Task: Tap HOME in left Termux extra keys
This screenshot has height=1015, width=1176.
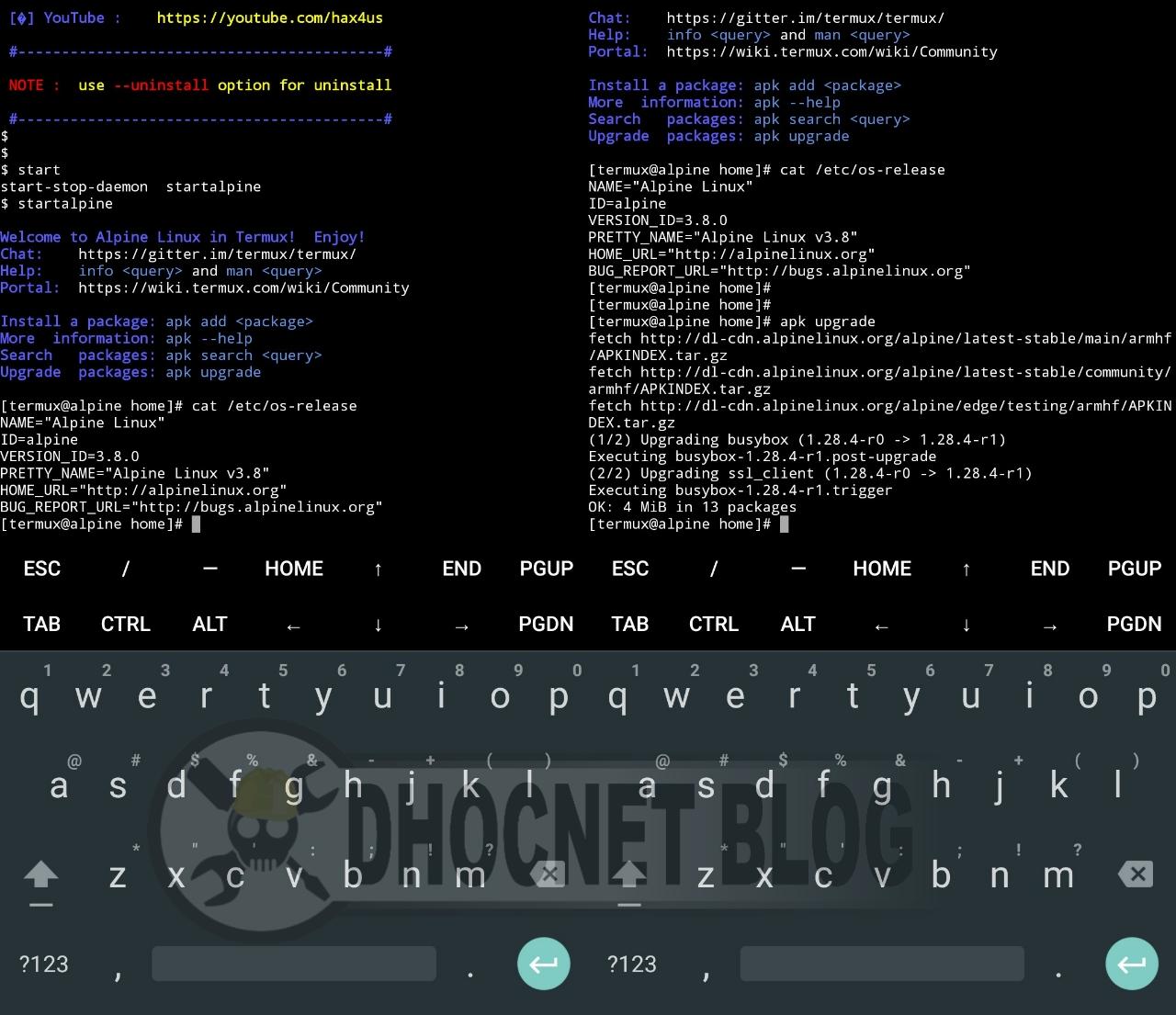Action: 294,569
